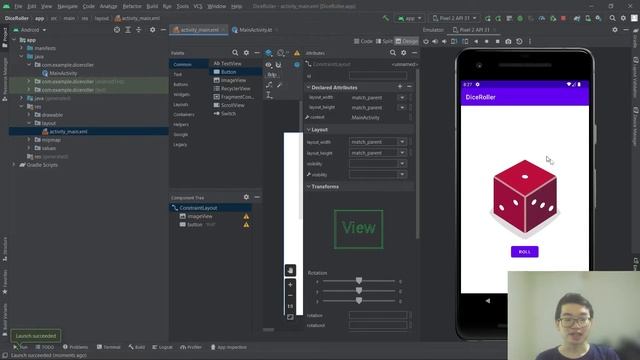Screen dimensions: 640x360
Task: Click the emulator Overview square toolbar icon
Action: [x=497, y=41]
